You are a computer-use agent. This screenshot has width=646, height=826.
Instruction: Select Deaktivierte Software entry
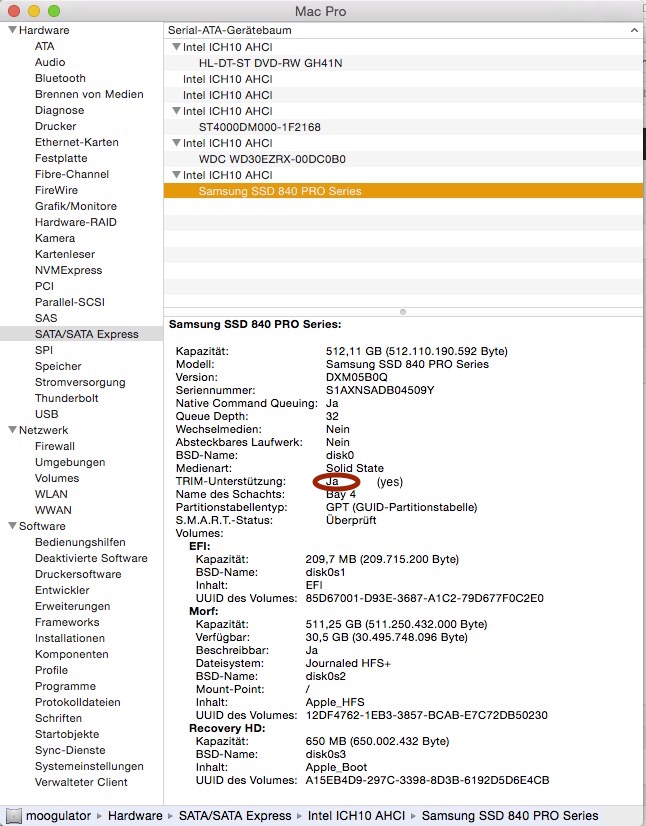pyautogui.click(x=91, y=558)
